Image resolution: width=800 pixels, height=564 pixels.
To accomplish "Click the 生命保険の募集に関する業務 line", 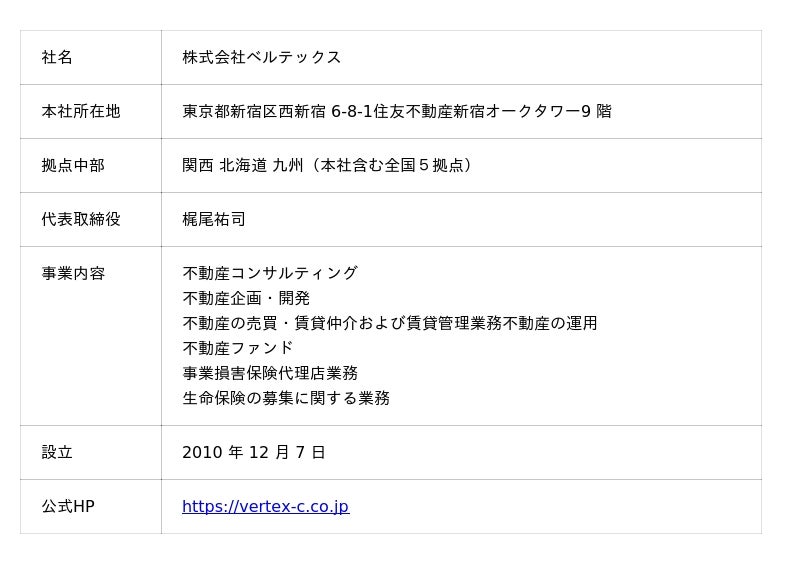I will (x=286, y=399).
